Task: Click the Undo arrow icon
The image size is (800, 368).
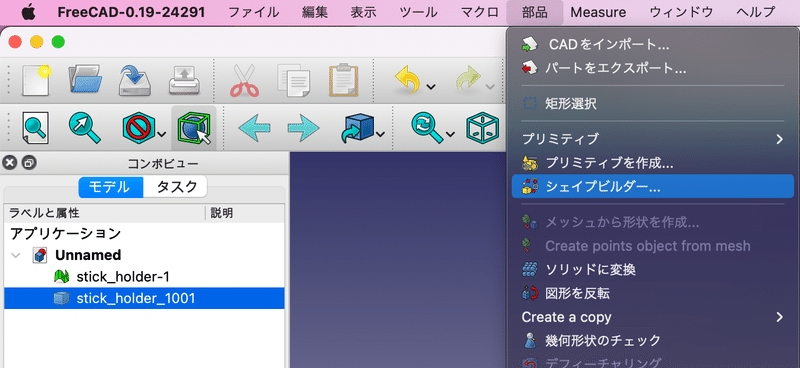Action: (x=408, y=81)
